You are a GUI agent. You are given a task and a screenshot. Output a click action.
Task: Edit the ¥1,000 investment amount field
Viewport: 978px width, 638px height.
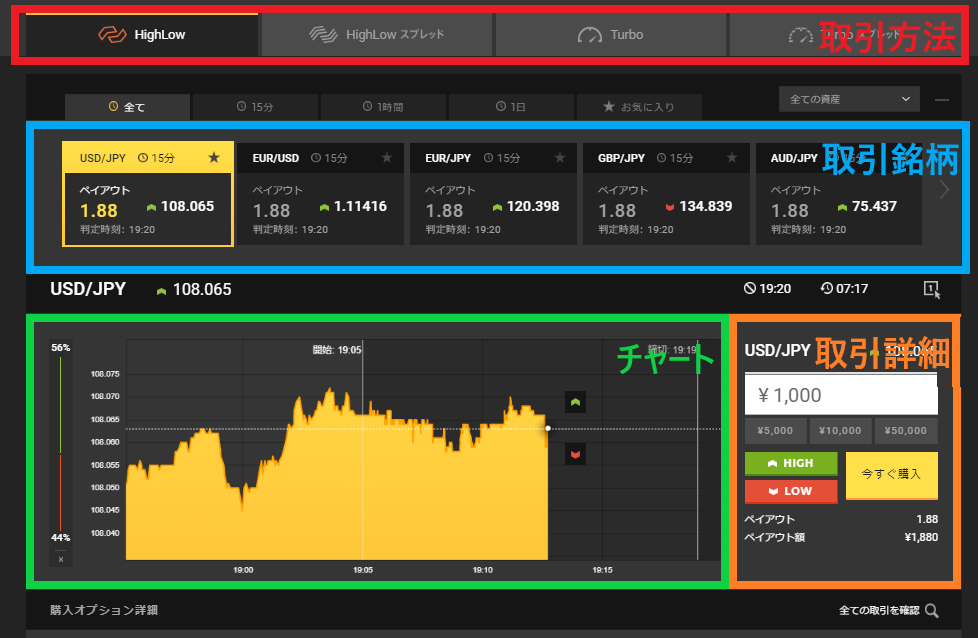841,395
